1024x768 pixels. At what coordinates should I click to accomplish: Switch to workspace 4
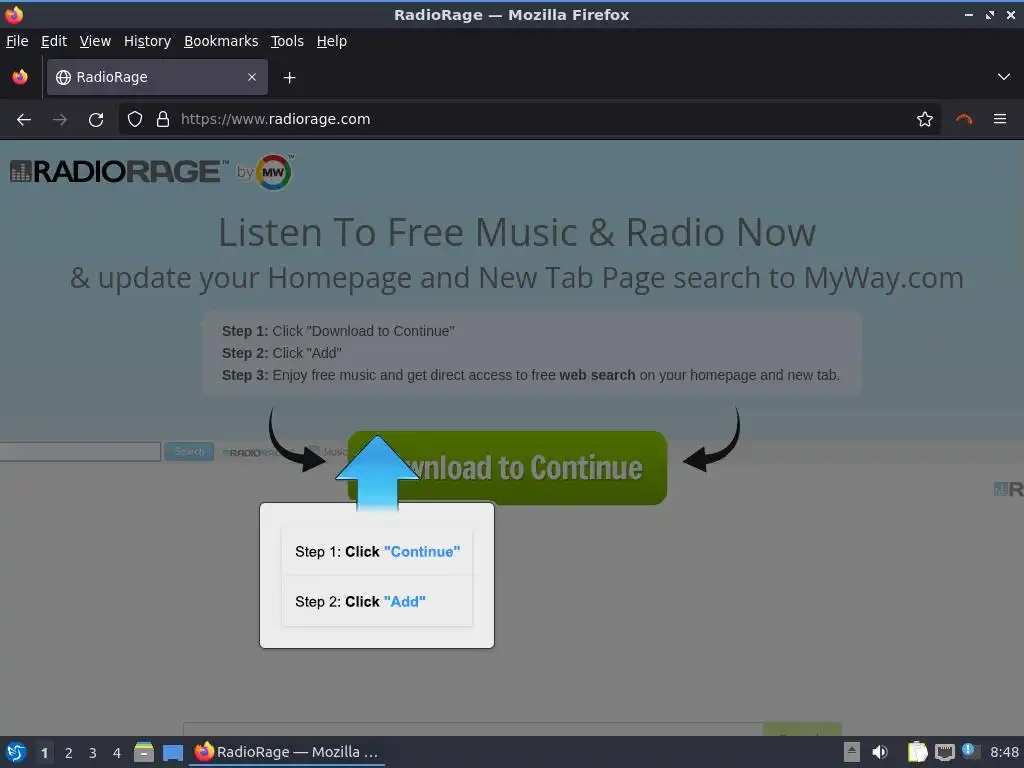click(117, 753)
